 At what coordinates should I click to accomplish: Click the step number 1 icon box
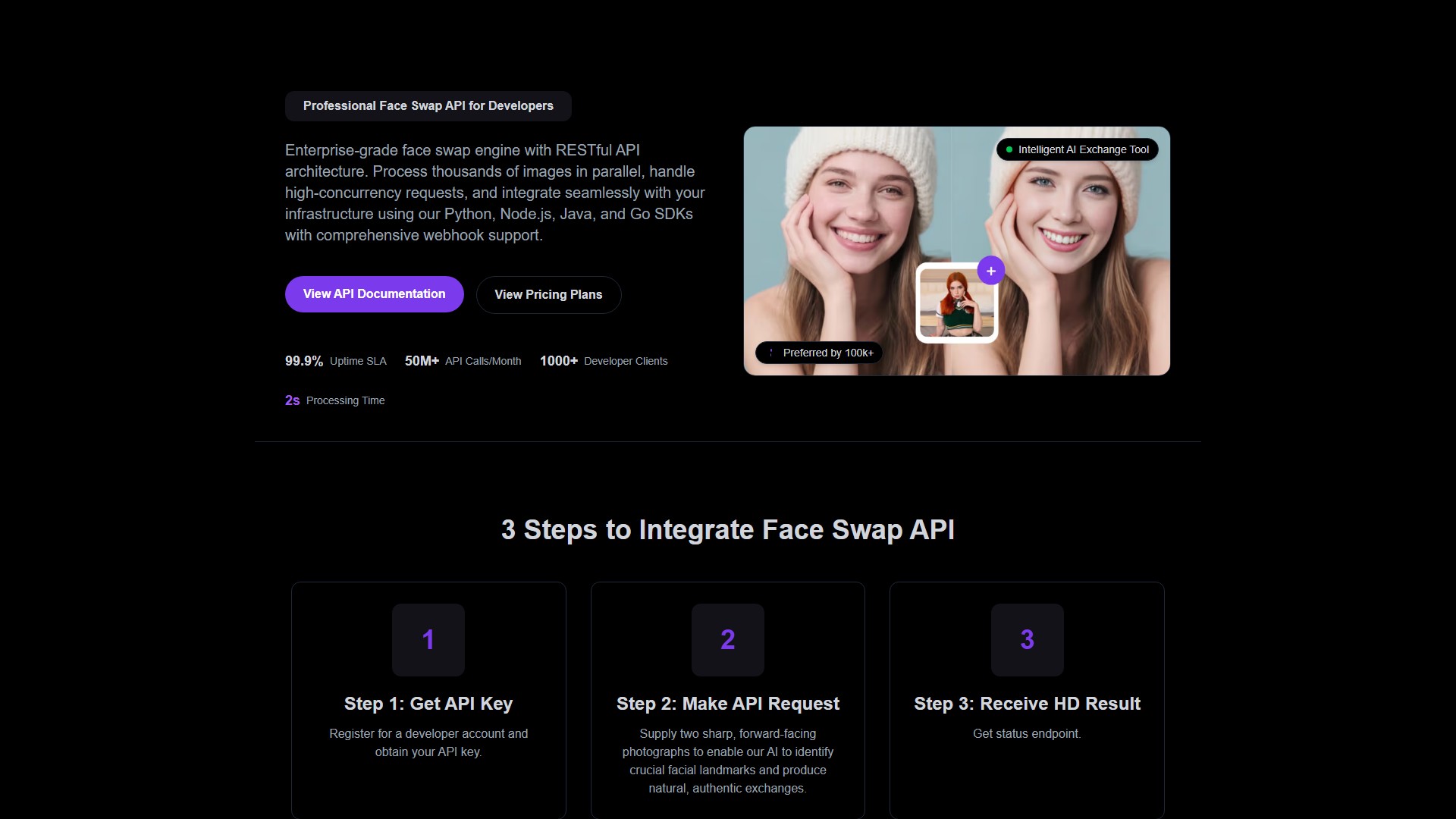click(428, 639)
